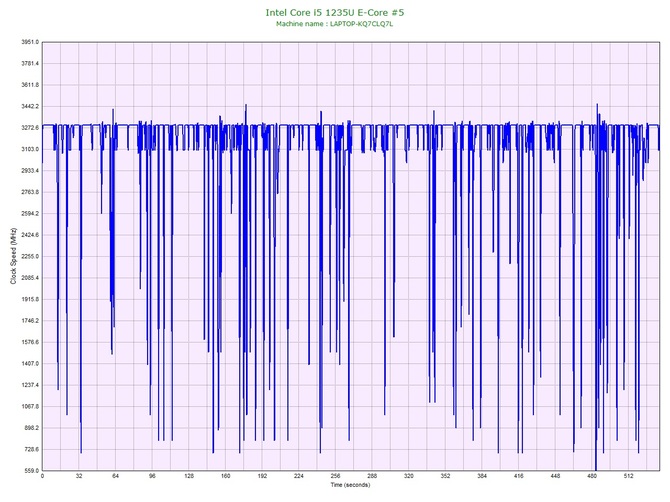Click the 96 x-axis time label
This screenshot has width=670, height=502.
[x=152, y=476]
